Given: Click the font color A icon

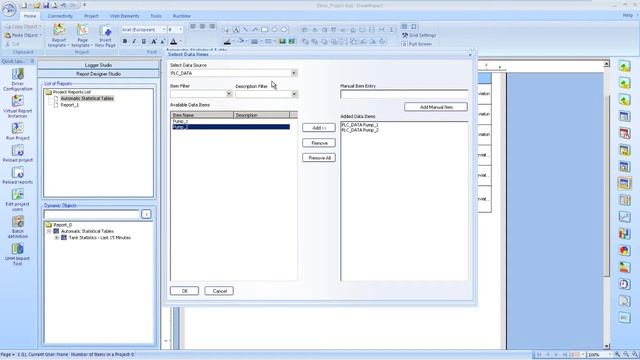Looking at the screenshot, I should click(x=173, y=41).
